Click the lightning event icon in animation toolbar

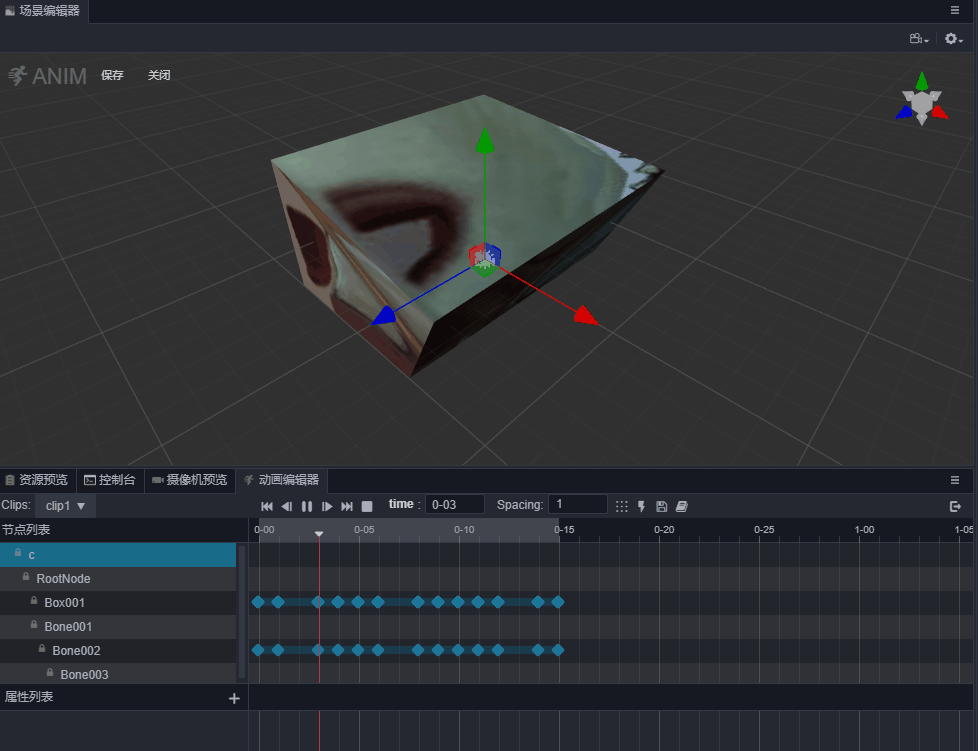click(641, 506)
